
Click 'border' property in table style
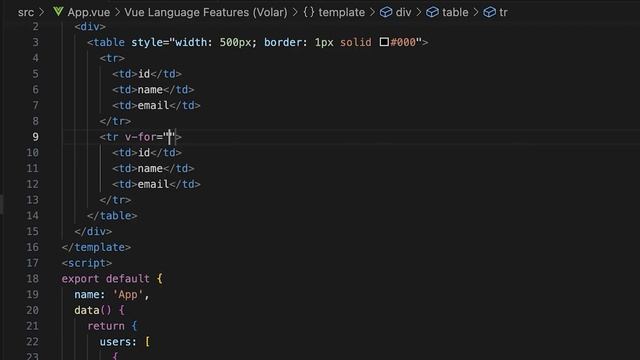click(282, 42)
